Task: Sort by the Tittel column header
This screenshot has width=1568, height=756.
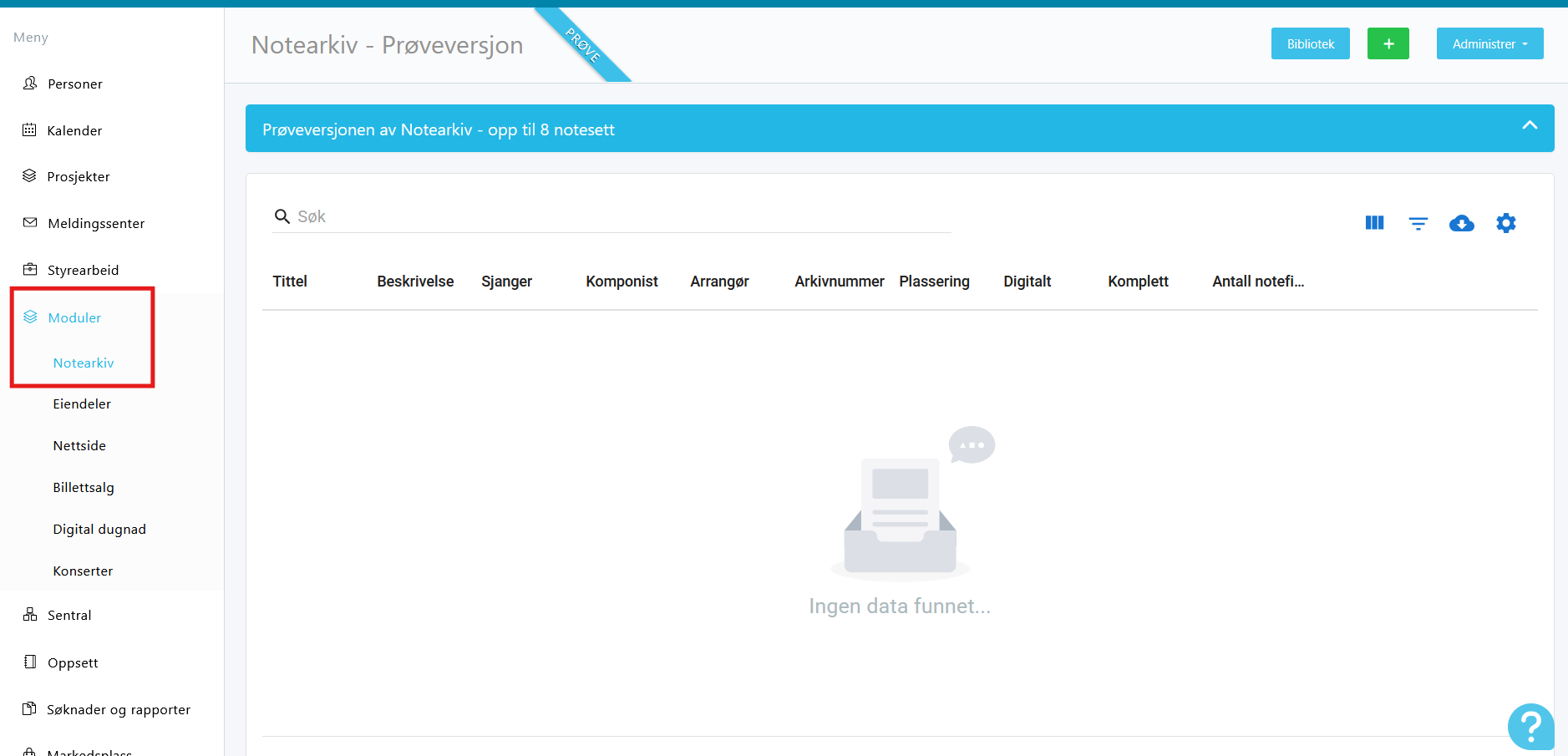Action: [x=290, y=282]
